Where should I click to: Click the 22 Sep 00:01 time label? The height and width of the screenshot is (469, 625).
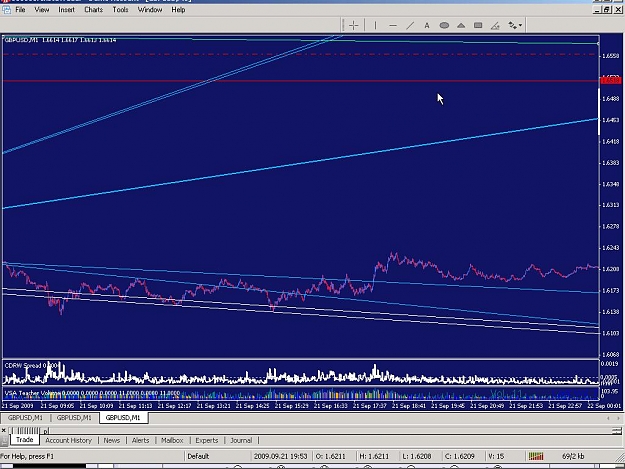[x=604, y=406]
